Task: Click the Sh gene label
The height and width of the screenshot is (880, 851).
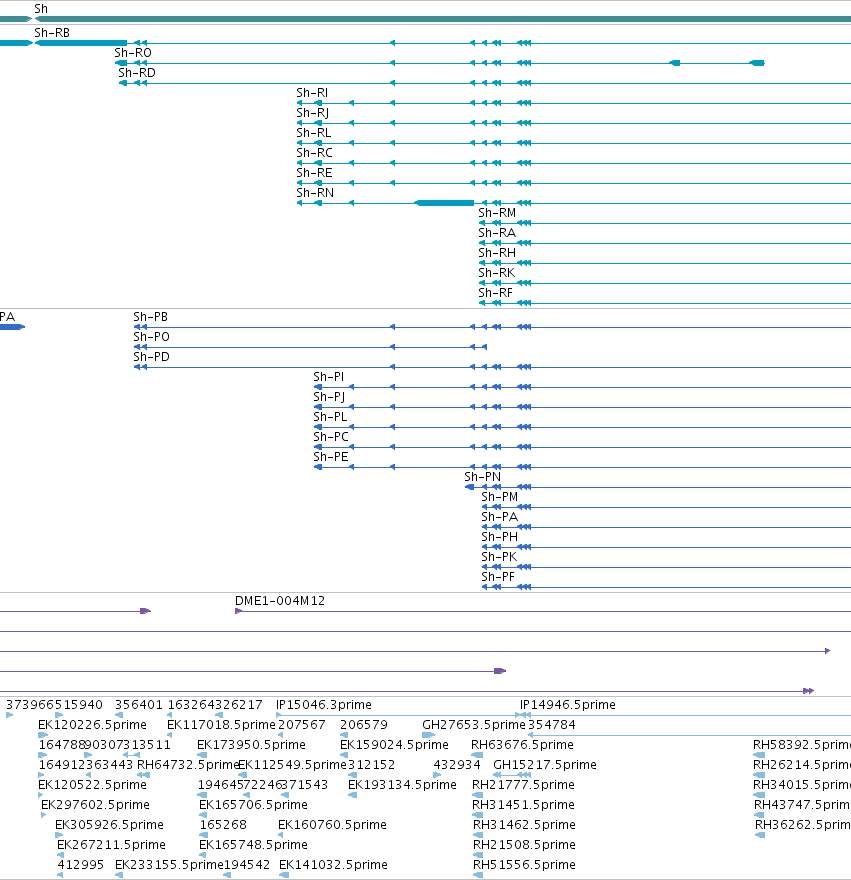Action: click(41, 9)
